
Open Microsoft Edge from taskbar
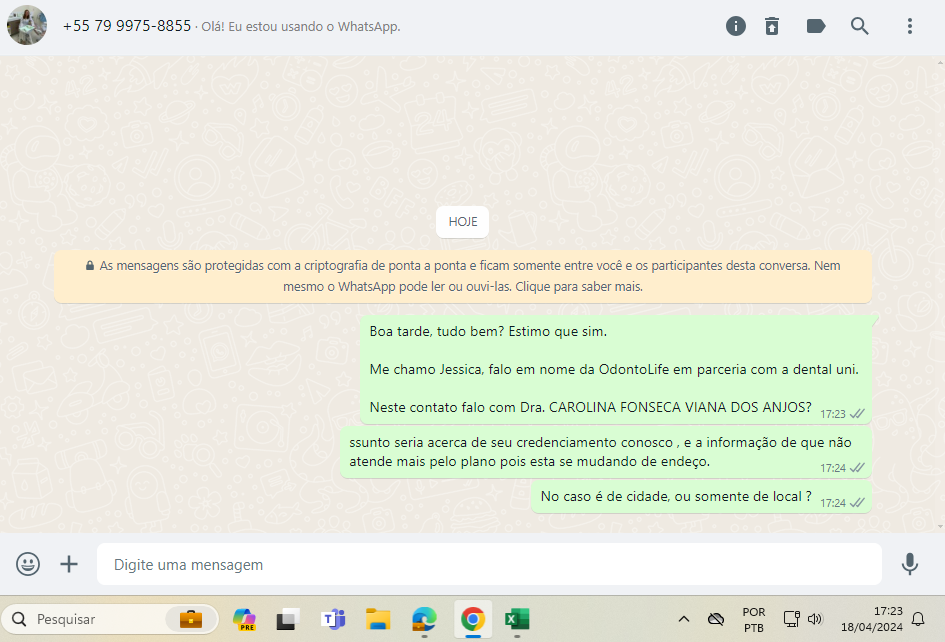pos(424,619)
